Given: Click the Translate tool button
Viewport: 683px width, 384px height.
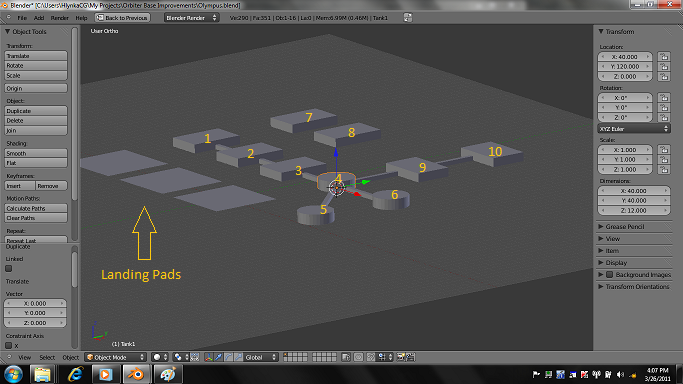Looking at the screenshot, I should coord(36,56).
